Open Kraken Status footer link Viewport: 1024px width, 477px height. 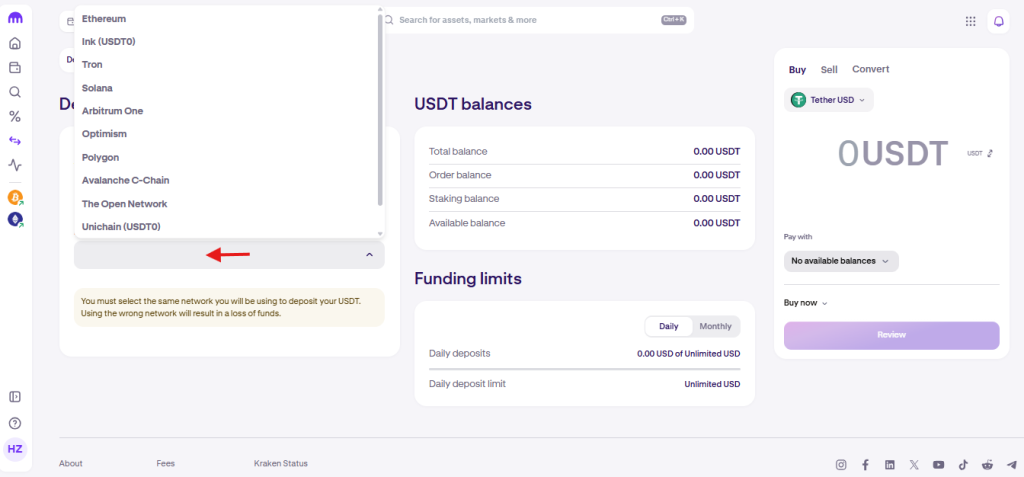click(x=281, y=463)
